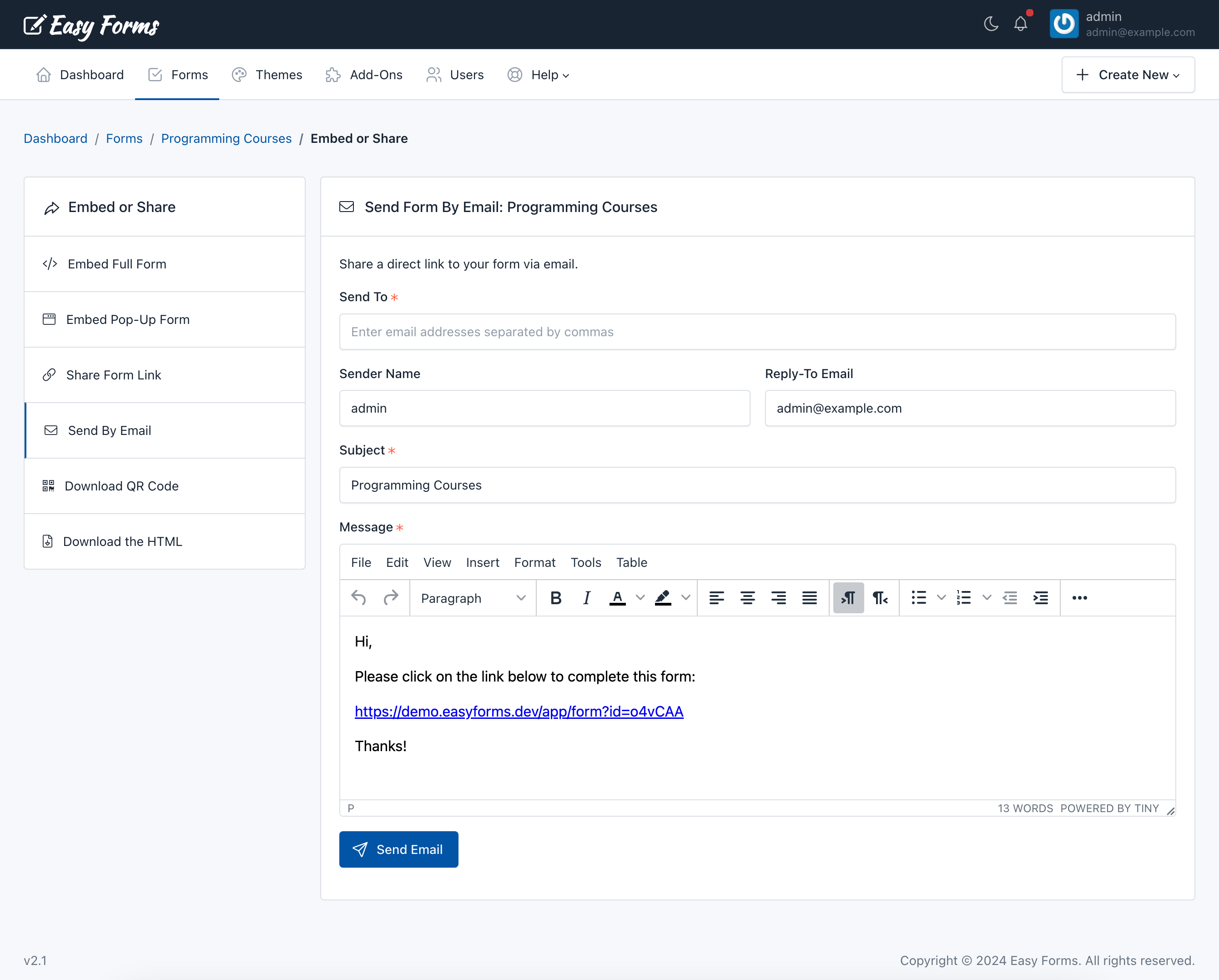Focus the Subject input field
Image resolution: width=1219 pixels, height=980 pixels.
click(x=758, y=485)
